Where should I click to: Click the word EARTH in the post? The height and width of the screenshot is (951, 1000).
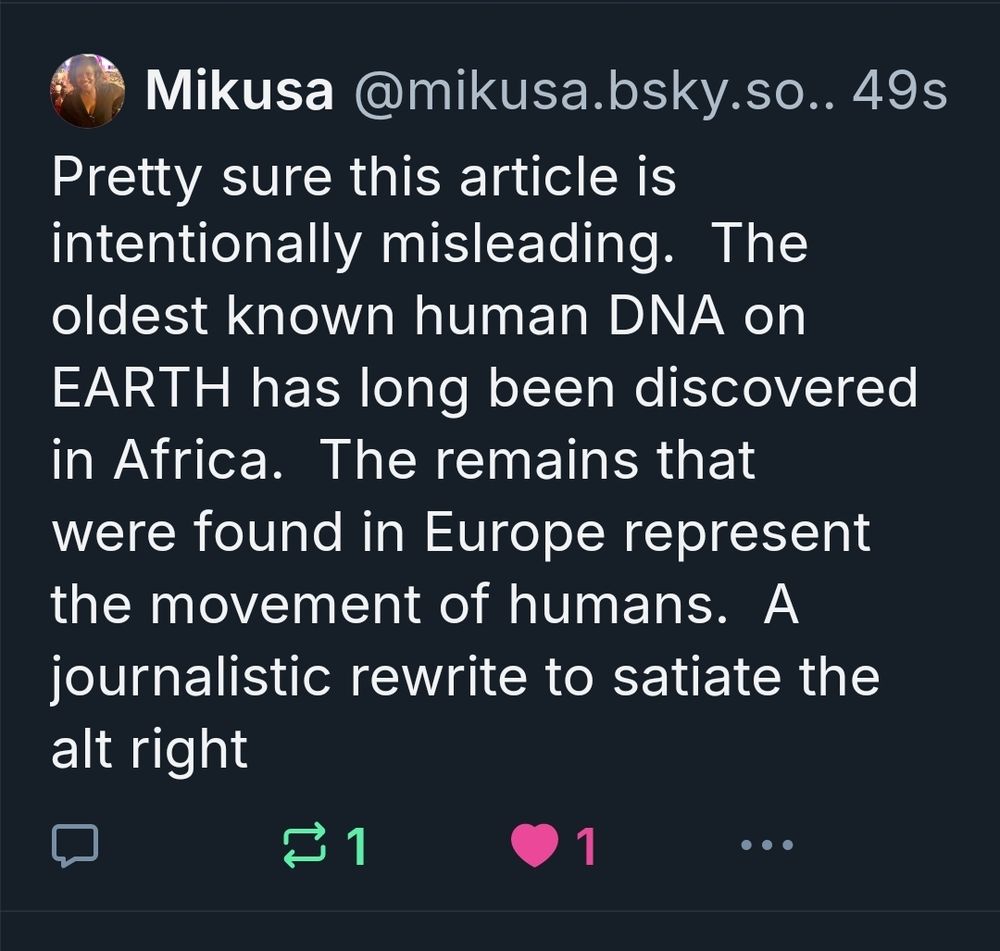[147, 388]
